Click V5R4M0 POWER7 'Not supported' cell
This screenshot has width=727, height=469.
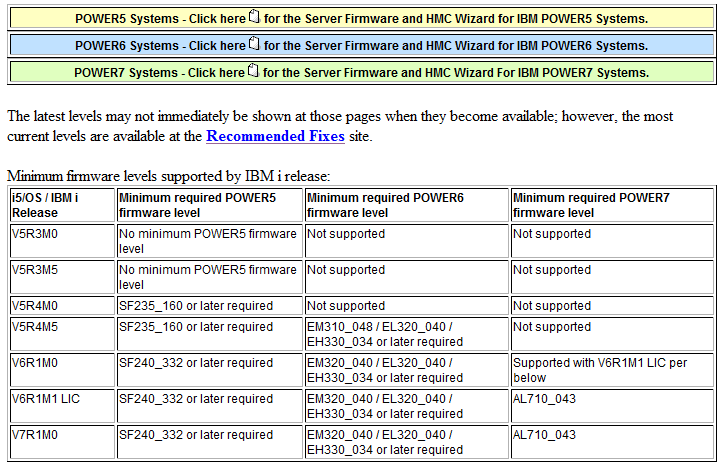pyautogui.click(x=612, y=305)
